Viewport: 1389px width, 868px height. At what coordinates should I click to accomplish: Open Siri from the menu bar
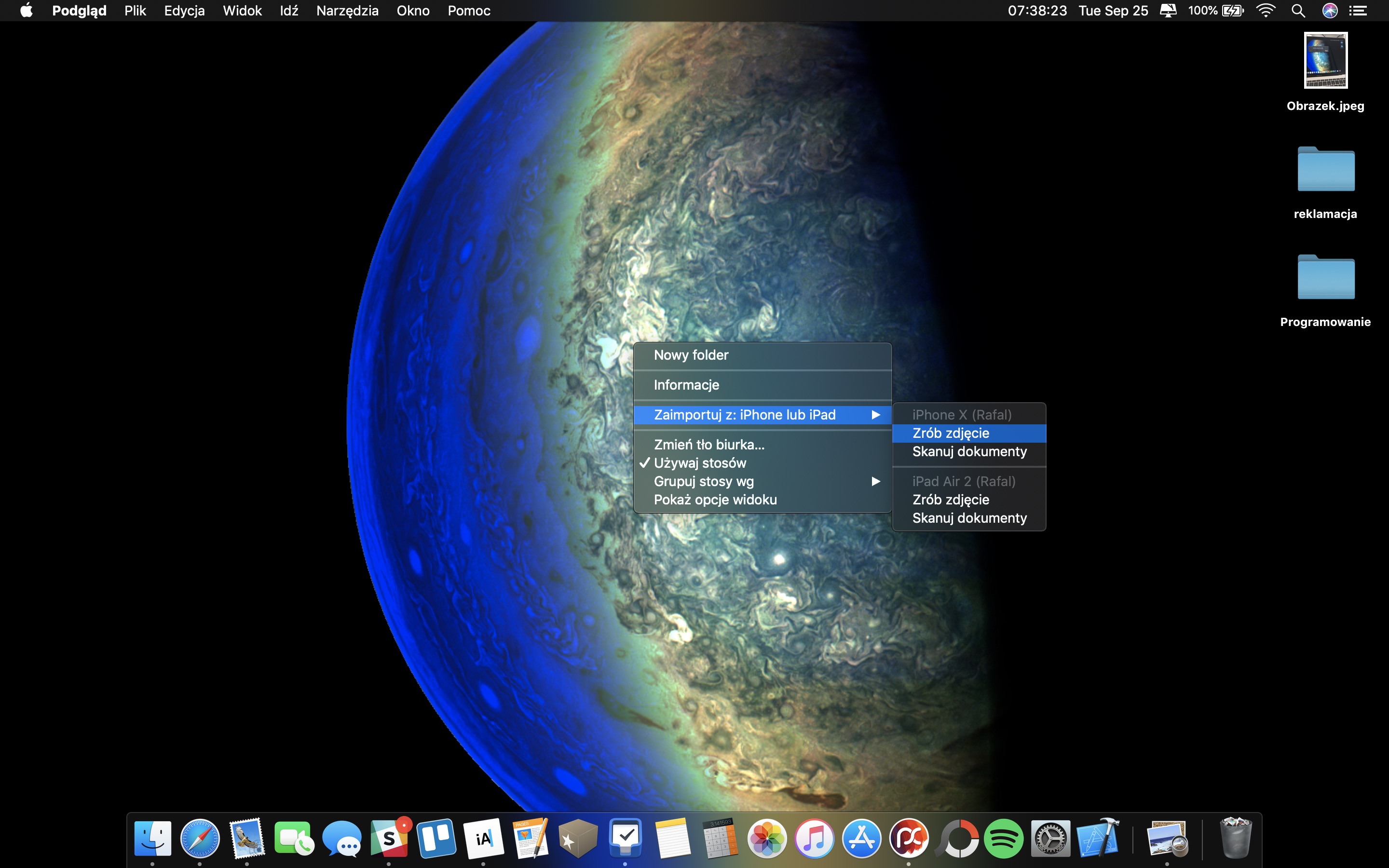[1330, 10]
